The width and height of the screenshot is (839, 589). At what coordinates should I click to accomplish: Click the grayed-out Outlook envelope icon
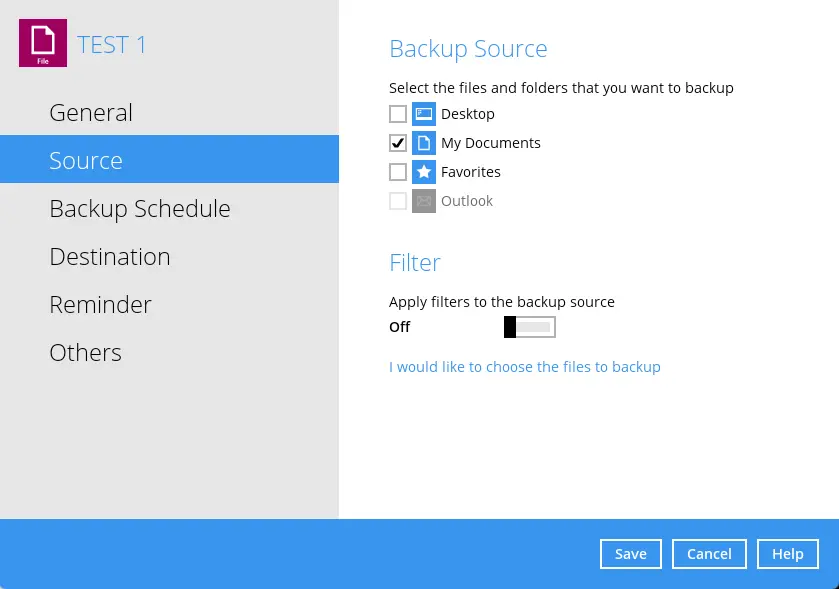(424, 200)
